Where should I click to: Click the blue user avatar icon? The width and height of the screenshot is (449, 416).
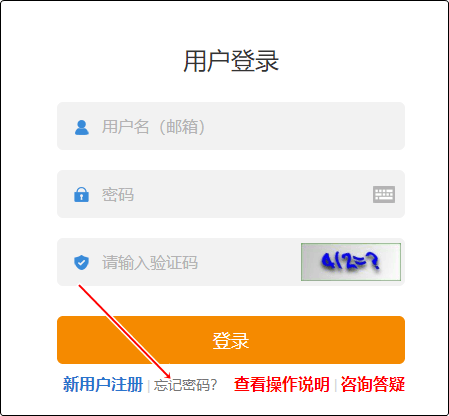pyautogui.click(x=82, y=127)
